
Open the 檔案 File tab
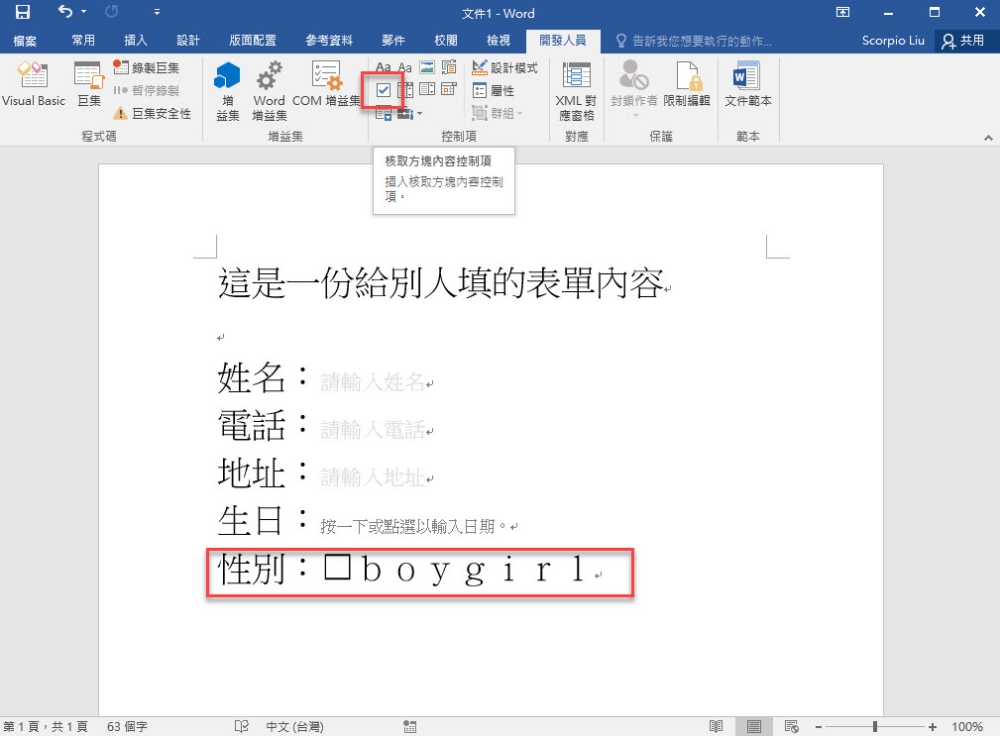[x=25, y=41]
